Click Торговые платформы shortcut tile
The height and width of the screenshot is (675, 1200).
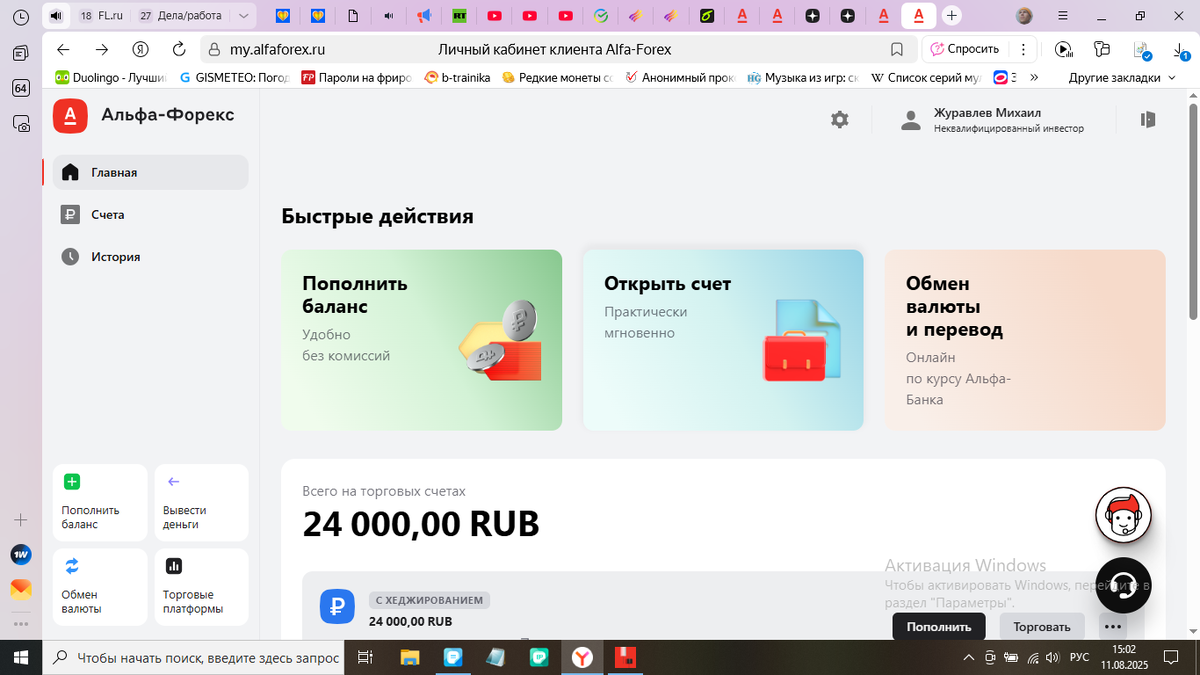[x=201, y=587]
